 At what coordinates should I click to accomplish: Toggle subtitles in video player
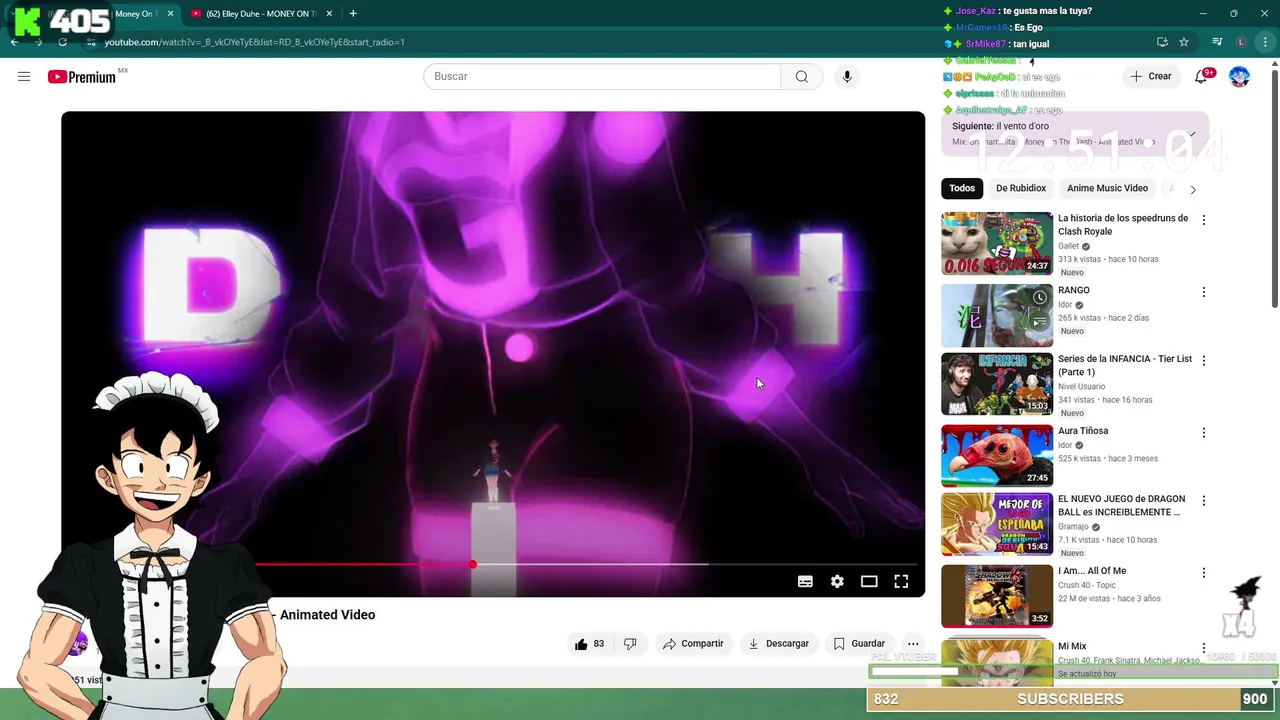click(805, 581)
